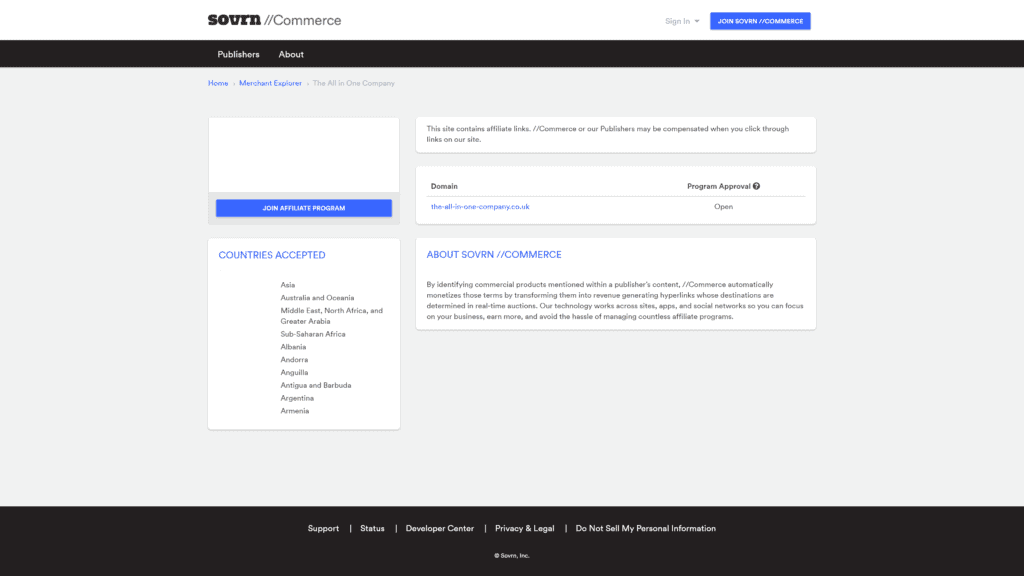1024x576 pixels.
Task: Select Antigua and Barbuda entry
Action: click(316, 385)
